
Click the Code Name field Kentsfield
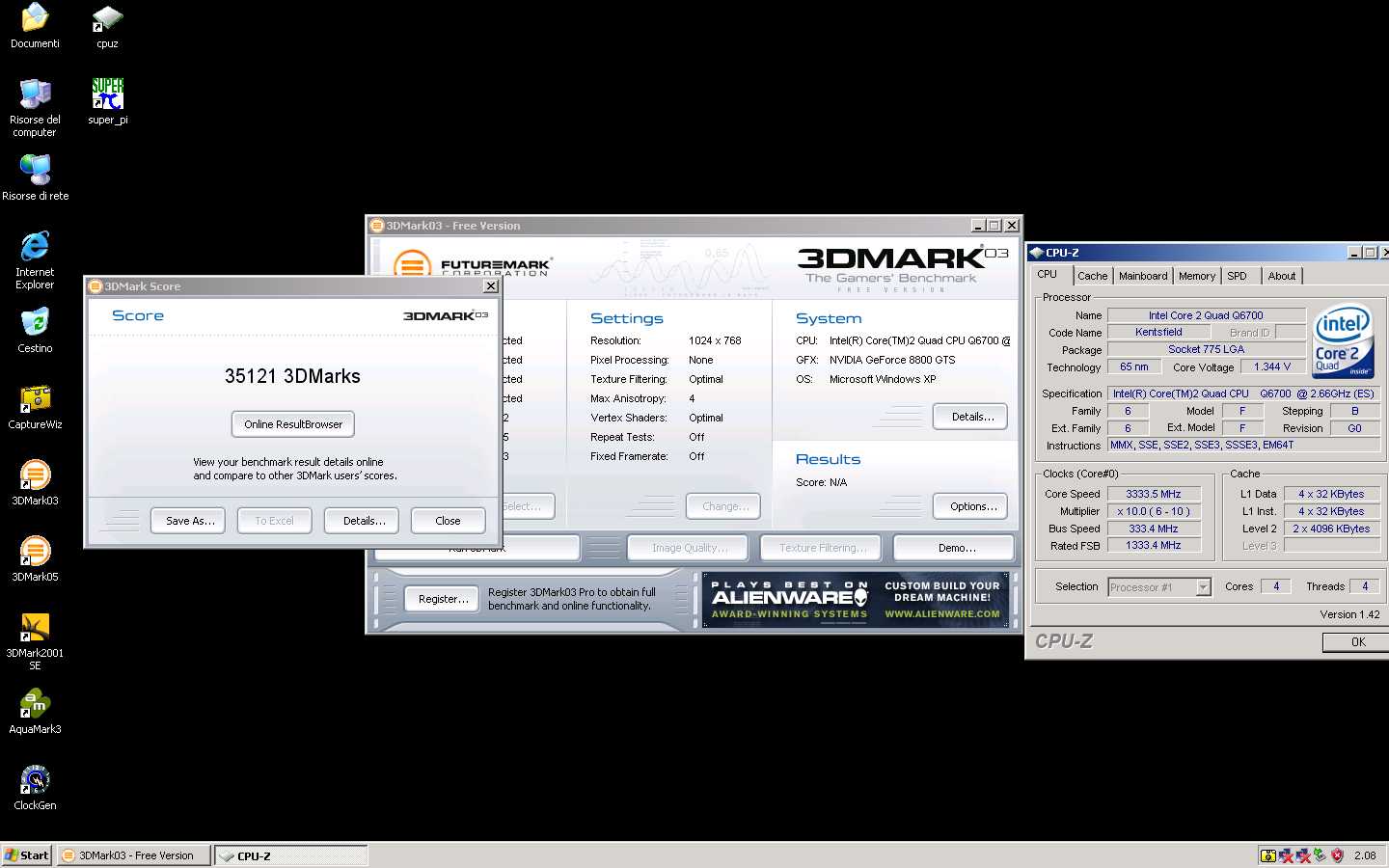coord(1158,332)
